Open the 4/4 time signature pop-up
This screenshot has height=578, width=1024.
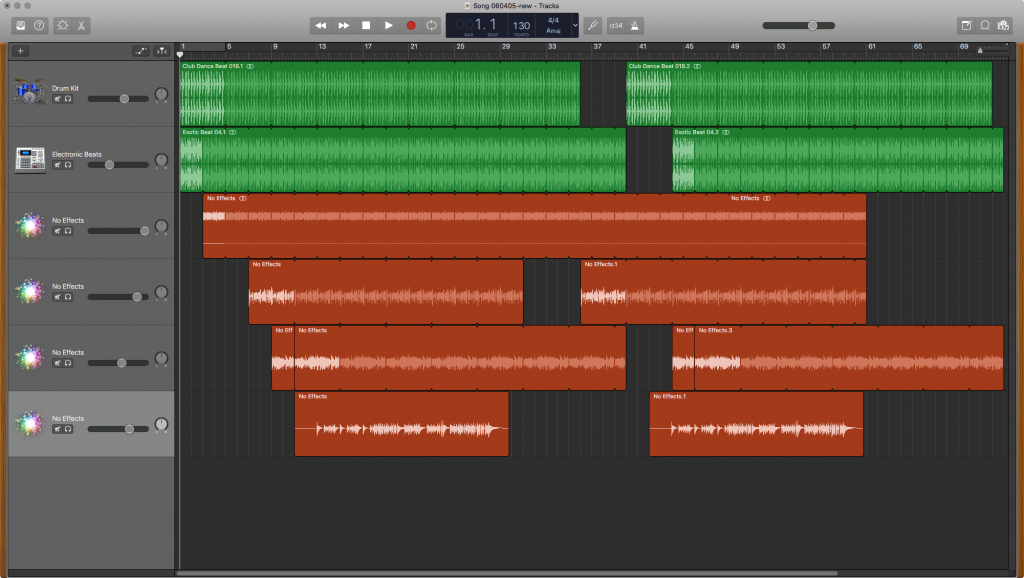[553, 20]
